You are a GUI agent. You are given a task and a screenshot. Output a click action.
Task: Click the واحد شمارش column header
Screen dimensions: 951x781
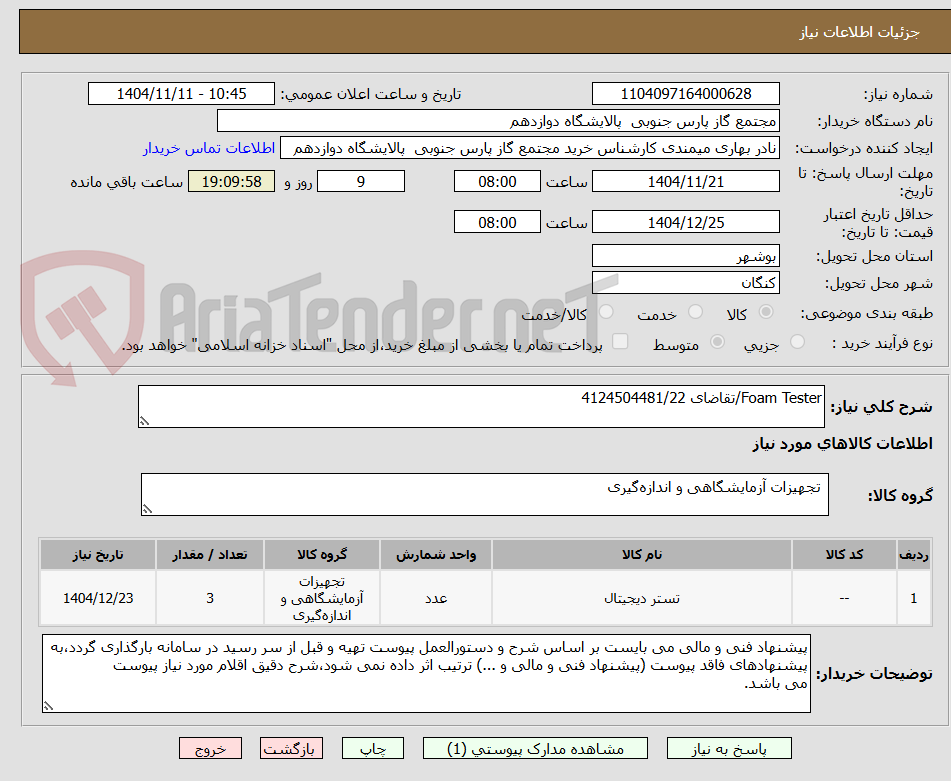tap(436, 555)
